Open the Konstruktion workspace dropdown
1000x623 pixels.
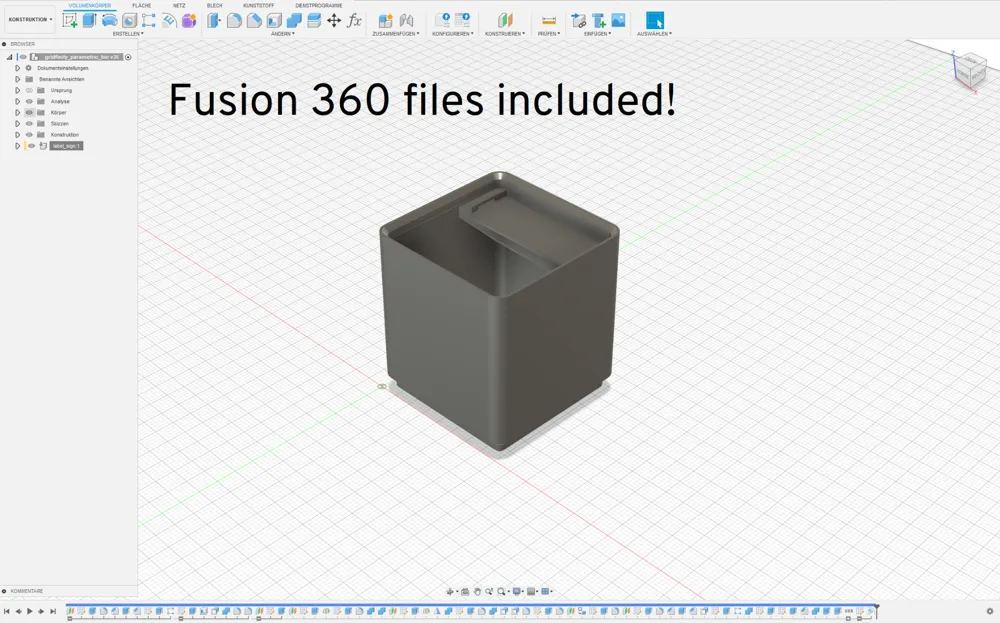29,19
